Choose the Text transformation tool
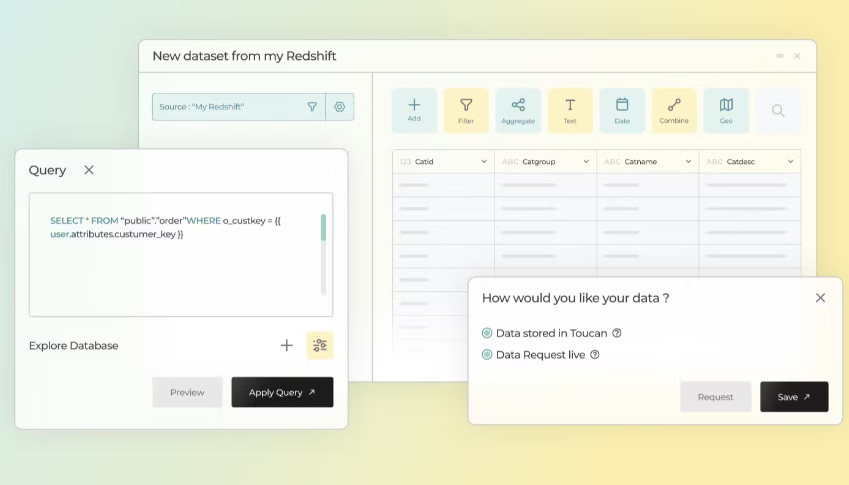The height and width of the screenshot is (485, 849). coord(570,110)
